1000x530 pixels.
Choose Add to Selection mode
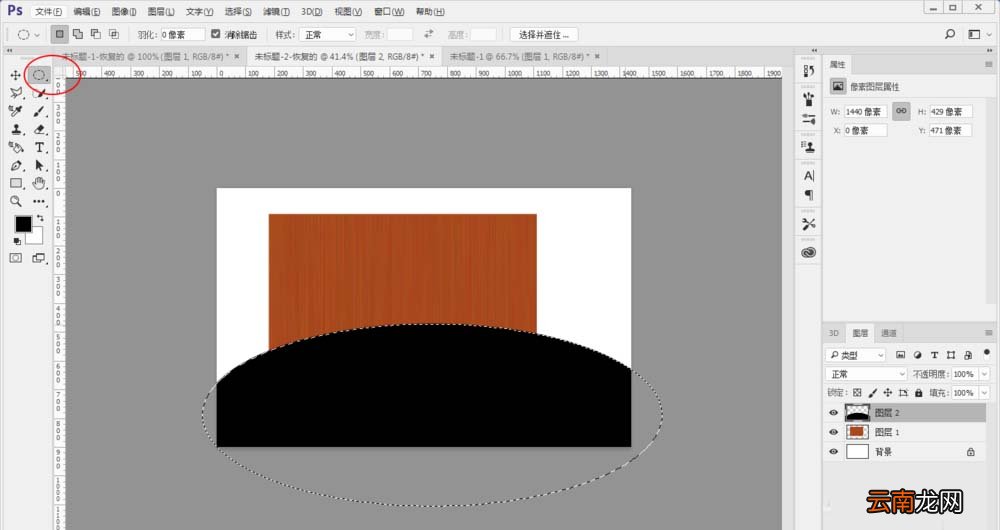(78, 34)
